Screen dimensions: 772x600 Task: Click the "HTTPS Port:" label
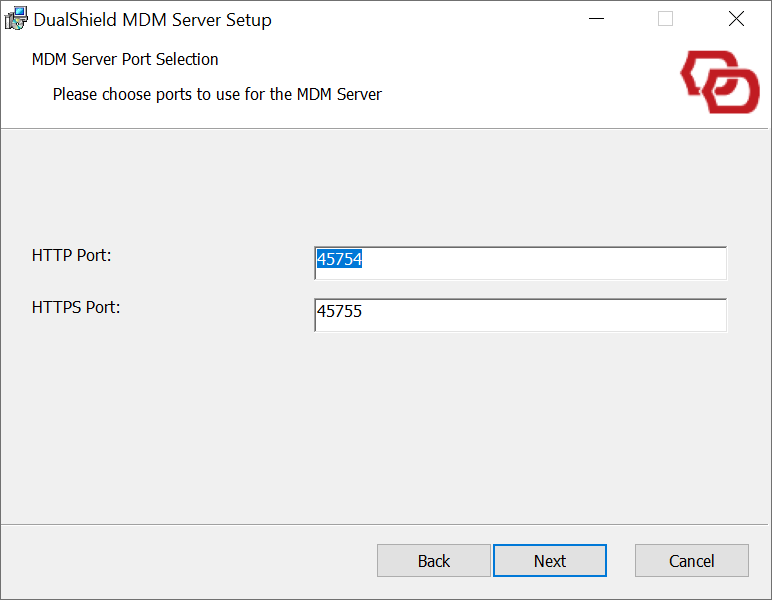click(76, 307)
